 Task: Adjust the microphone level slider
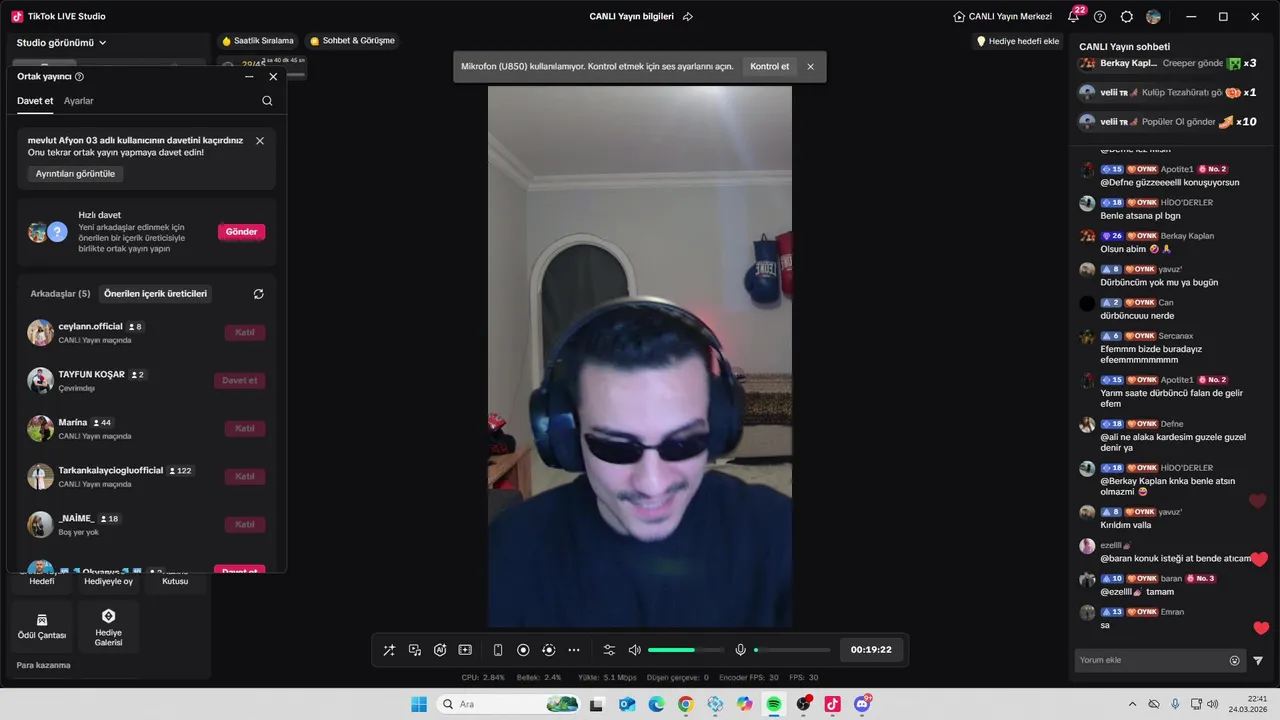coord(792,650)
